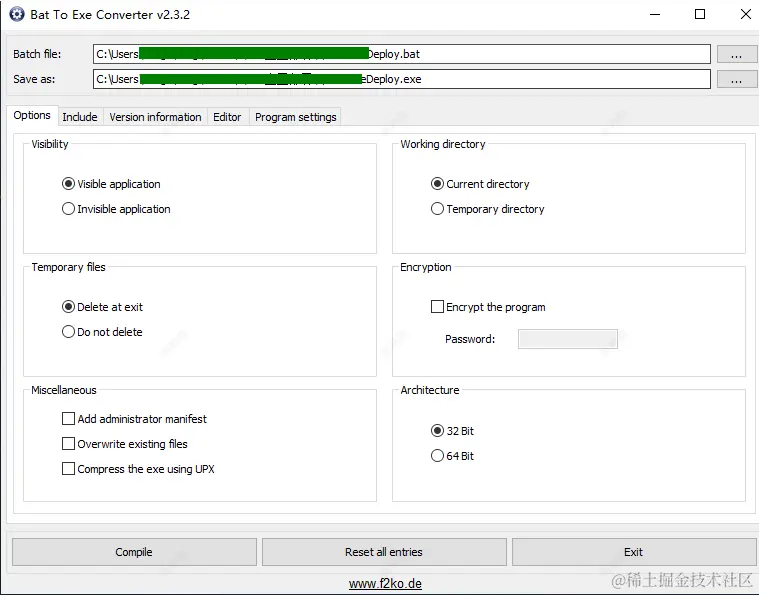Enable Encrypt the program checkbox

pyautogui.click(x=488, y=307)
